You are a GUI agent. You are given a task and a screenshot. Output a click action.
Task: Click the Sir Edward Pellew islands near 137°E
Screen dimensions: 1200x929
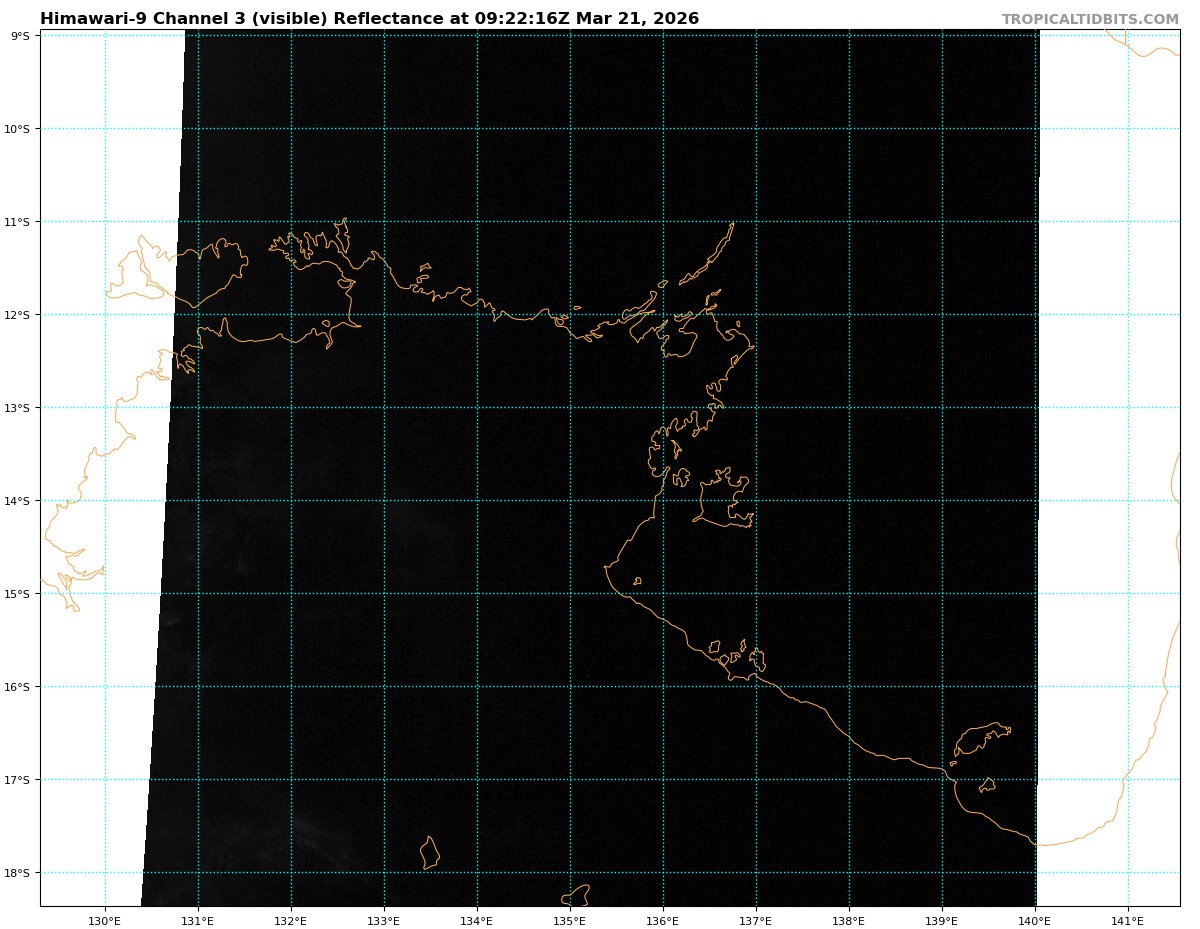click(x=741, y=659)
